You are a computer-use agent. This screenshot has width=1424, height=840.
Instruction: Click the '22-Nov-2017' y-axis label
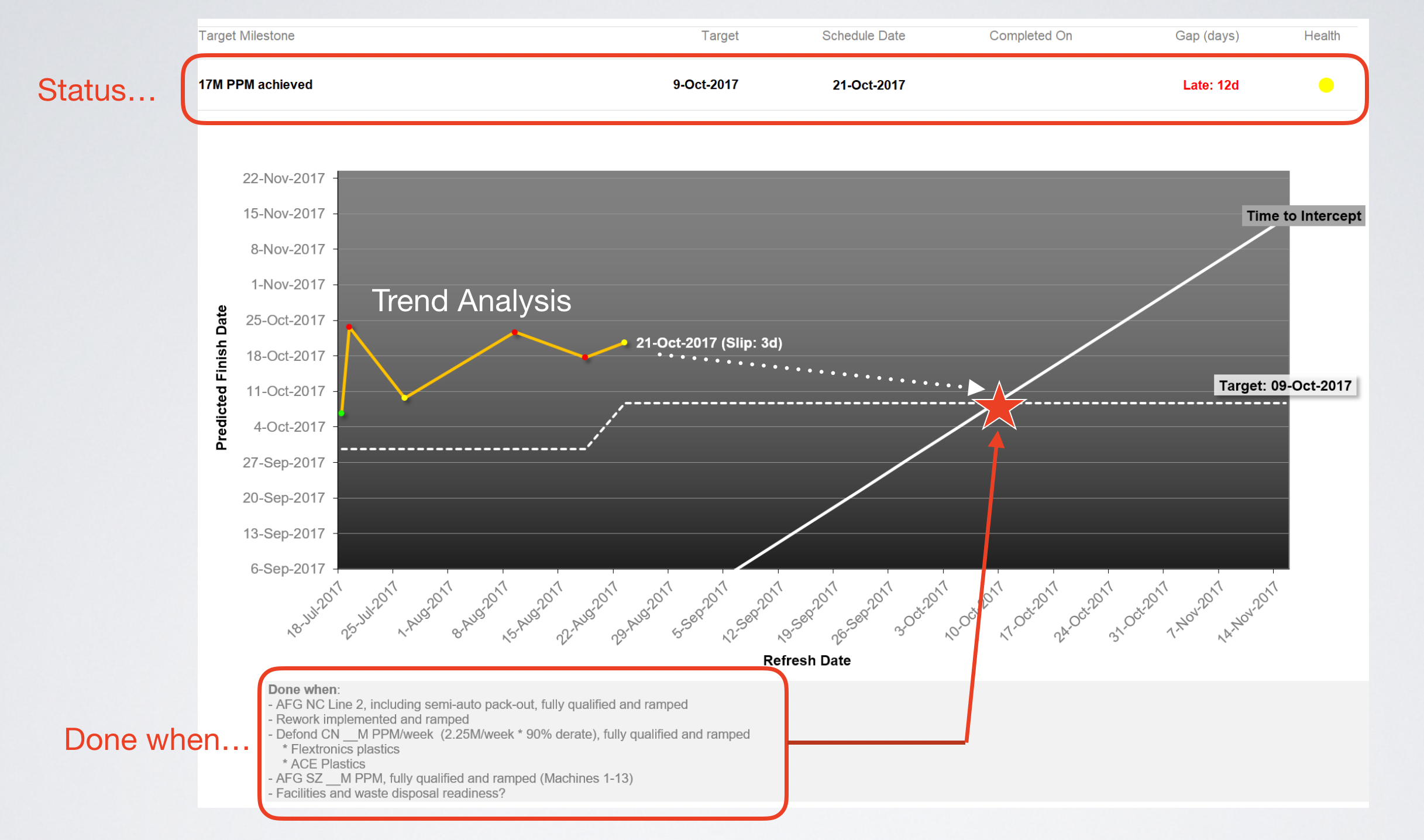click(284, 178)
